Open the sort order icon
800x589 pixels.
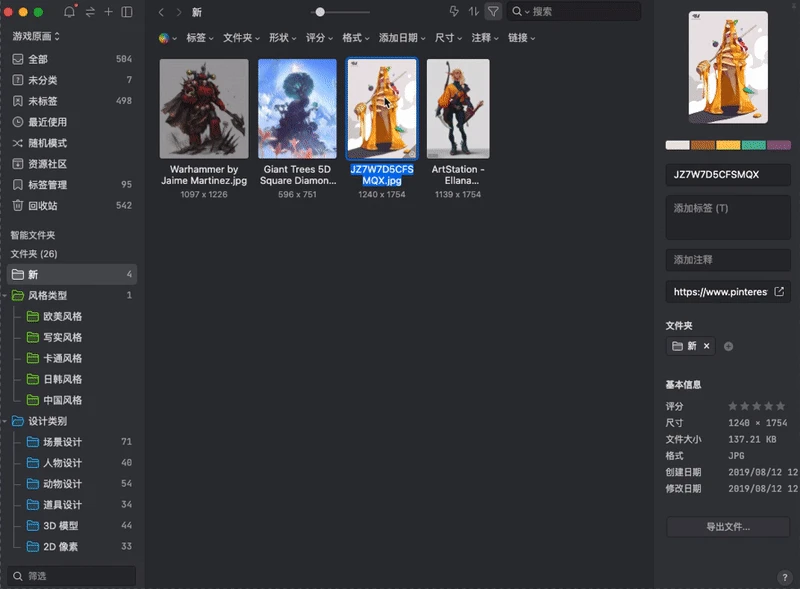(x=473, y=11)
